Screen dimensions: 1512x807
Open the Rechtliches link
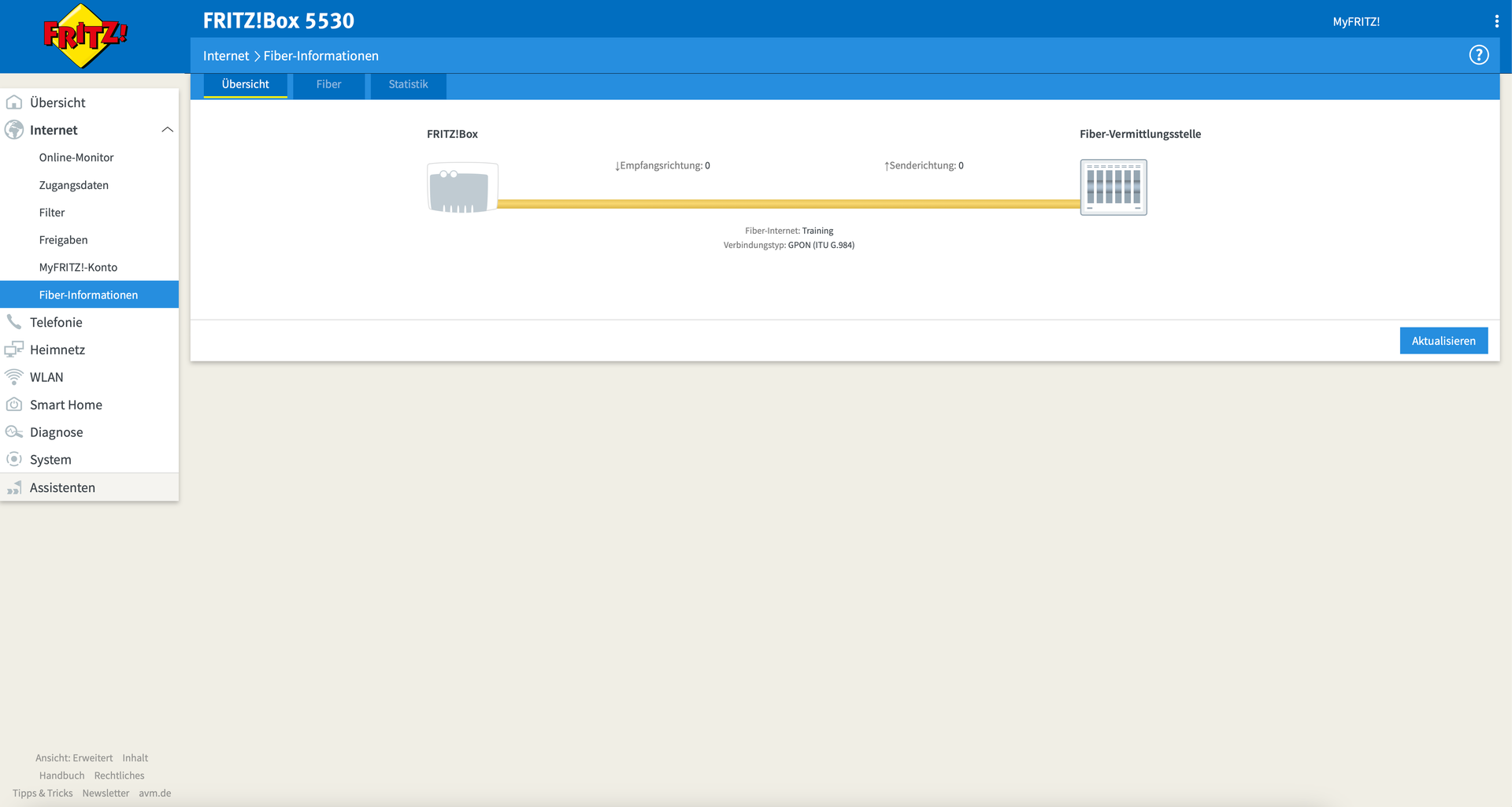(x=119, y=776)
